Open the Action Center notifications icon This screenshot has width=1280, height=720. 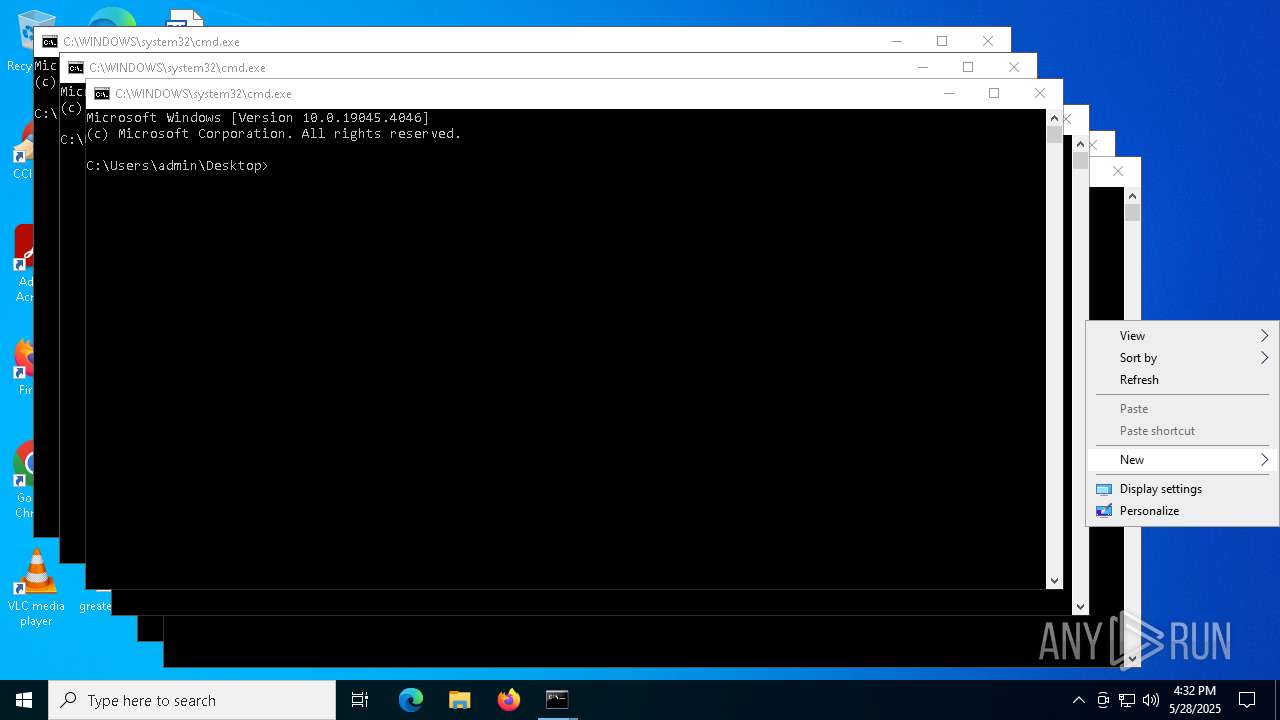(1247, 700)
